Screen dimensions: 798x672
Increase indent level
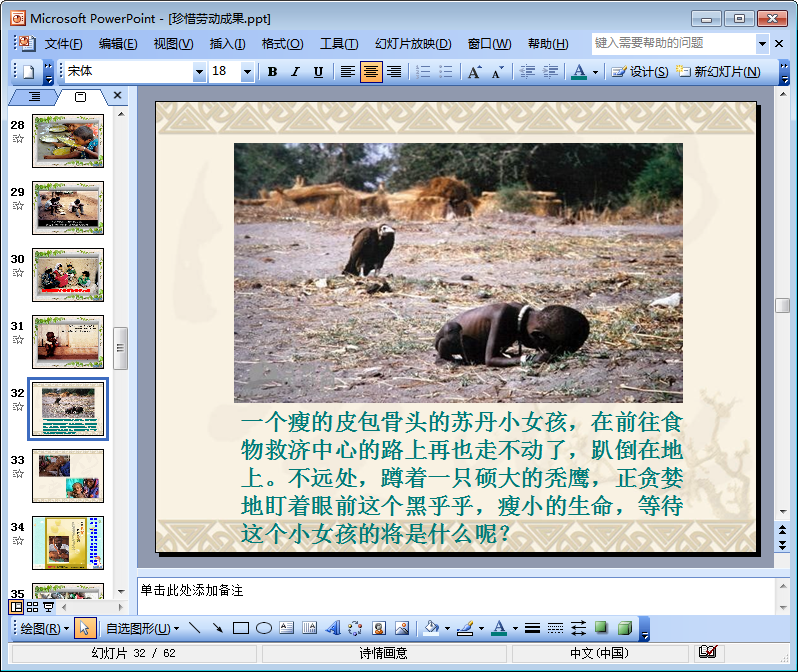pyautogui.click(x=551, y=72)
